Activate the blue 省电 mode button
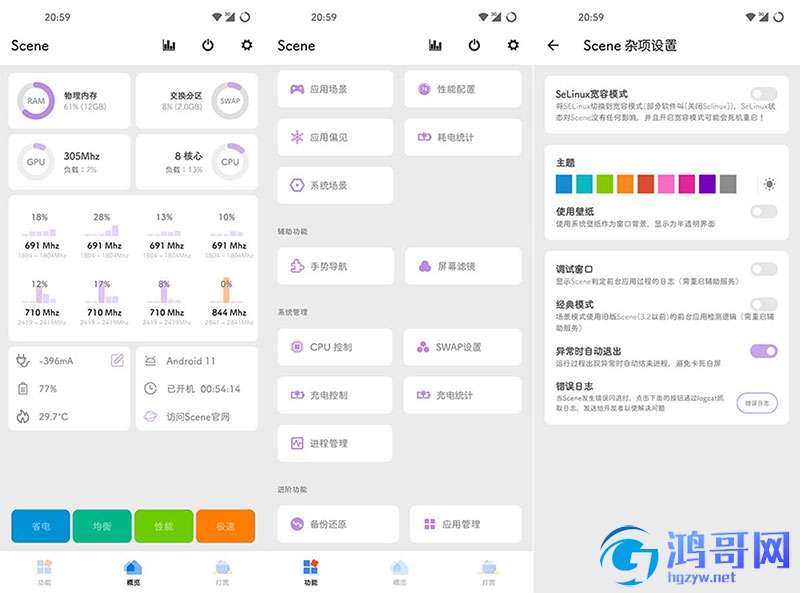Viewport: 800px width, 593px height. coord(41,526)
